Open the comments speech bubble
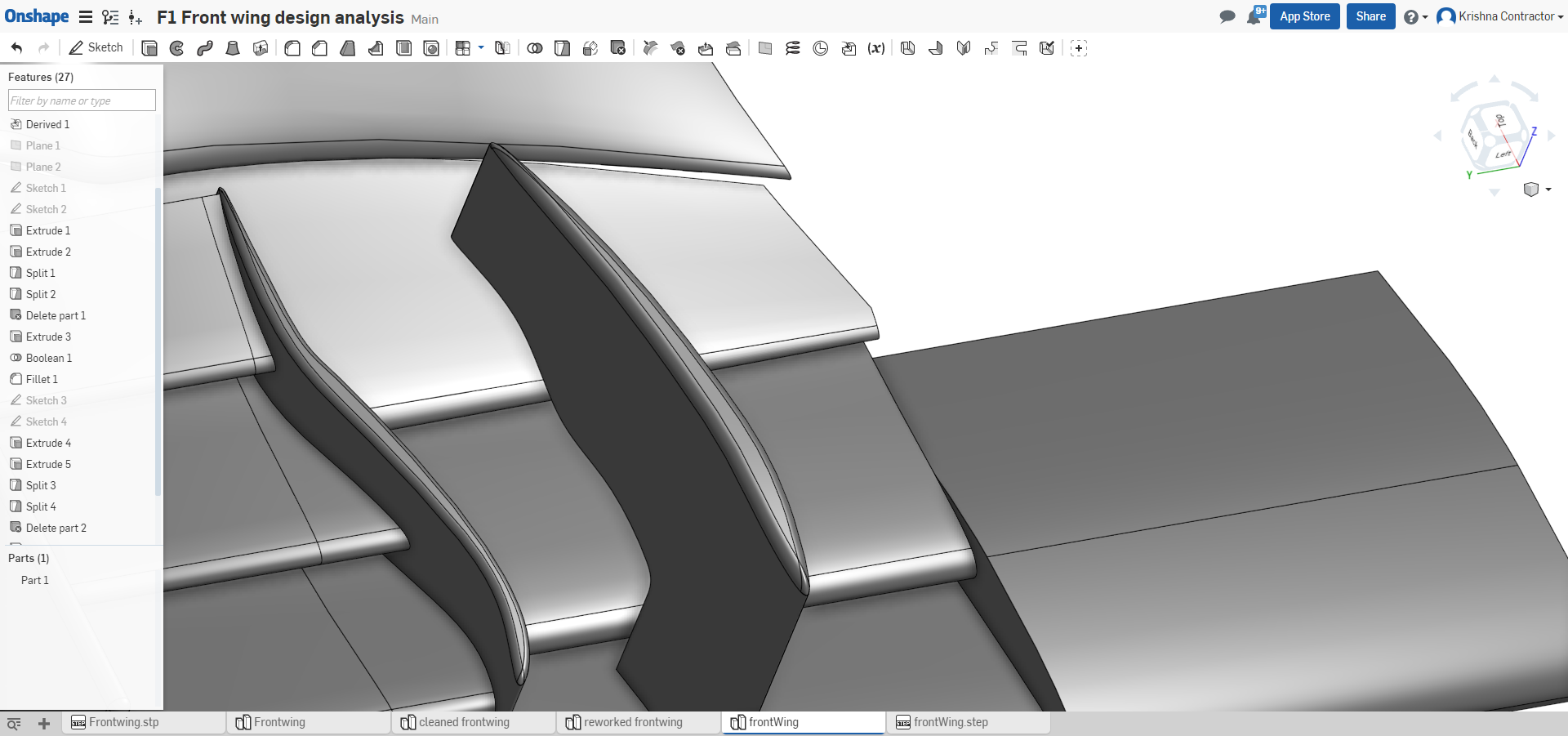The height and width of the screenshot is (736, 1568). coord(1227,16)
